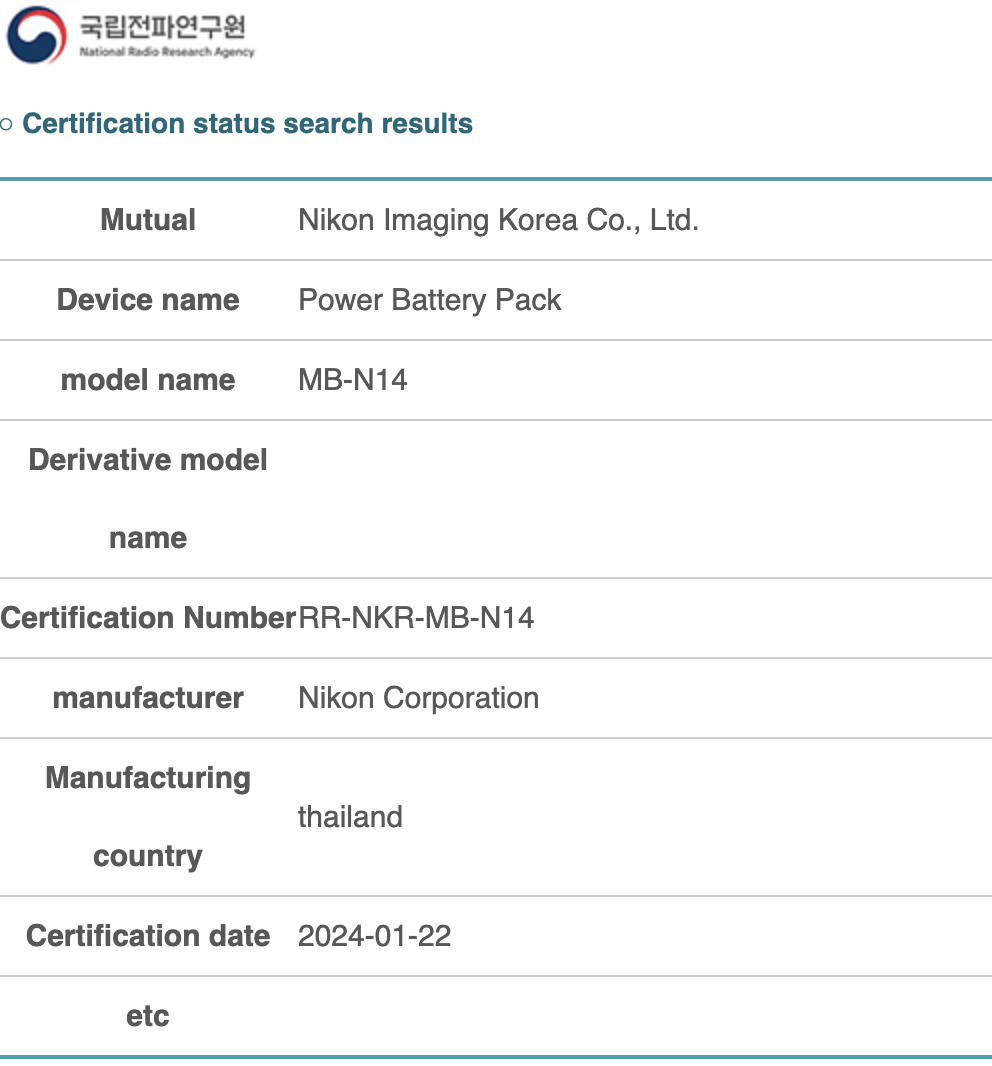
Task: Click the 'etc' row label
Action: point(148,1016)
